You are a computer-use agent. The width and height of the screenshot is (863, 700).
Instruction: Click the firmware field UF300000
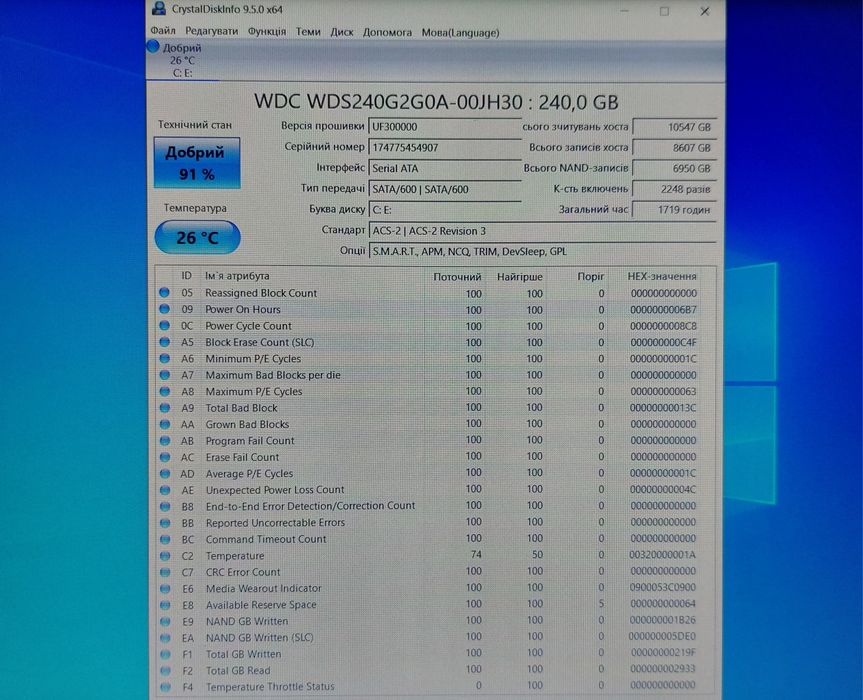[x=445, y=127]
